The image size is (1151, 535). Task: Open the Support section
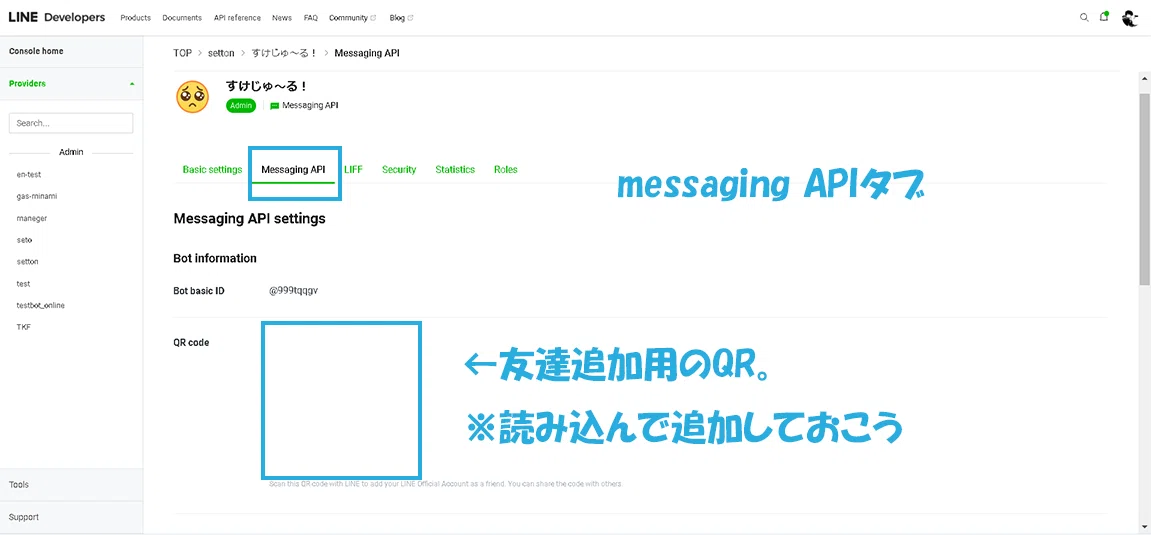click(71, 517)
